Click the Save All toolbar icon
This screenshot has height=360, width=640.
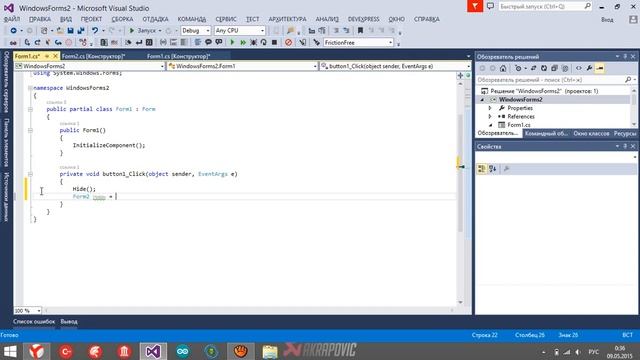80,31
